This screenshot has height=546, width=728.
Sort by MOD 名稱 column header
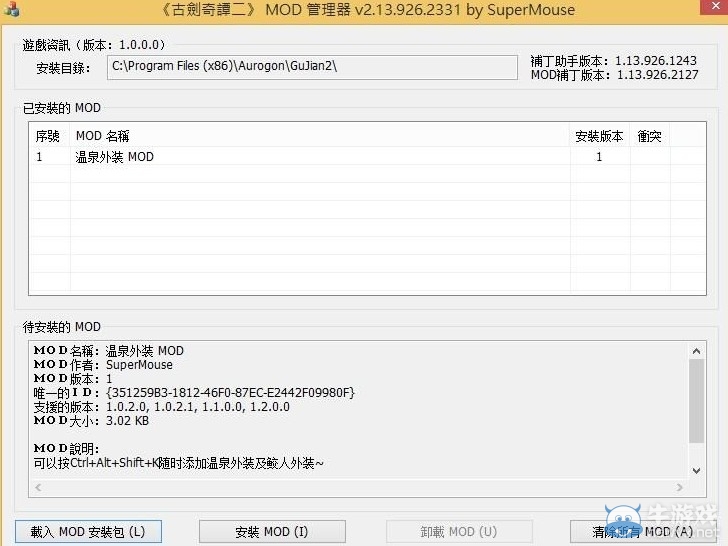320,136
